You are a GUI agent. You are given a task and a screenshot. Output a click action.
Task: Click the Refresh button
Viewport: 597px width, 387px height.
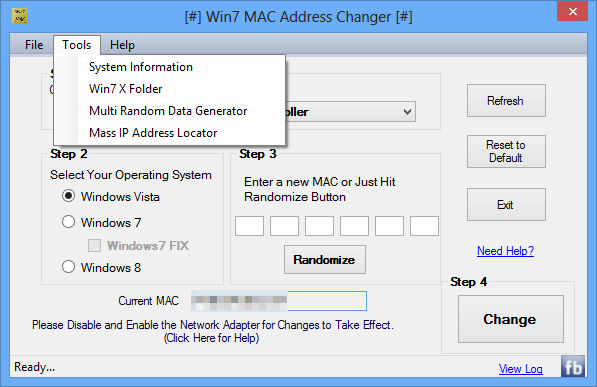click(506, 101)
